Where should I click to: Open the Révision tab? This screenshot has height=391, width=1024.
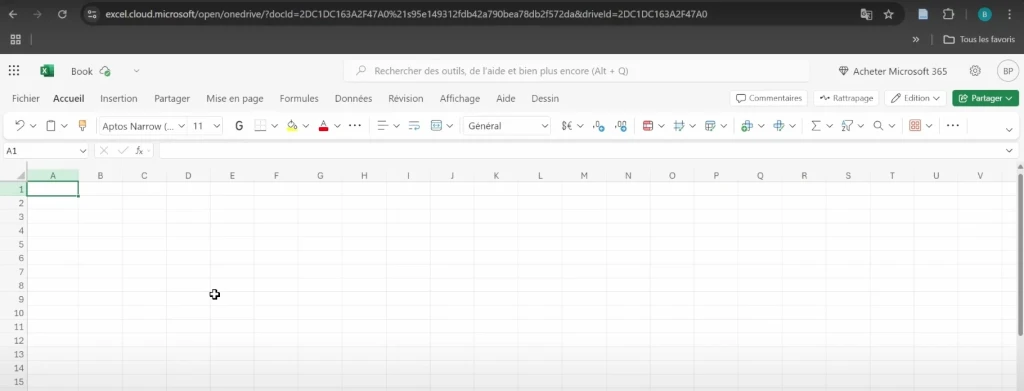[x=406, y=99]
